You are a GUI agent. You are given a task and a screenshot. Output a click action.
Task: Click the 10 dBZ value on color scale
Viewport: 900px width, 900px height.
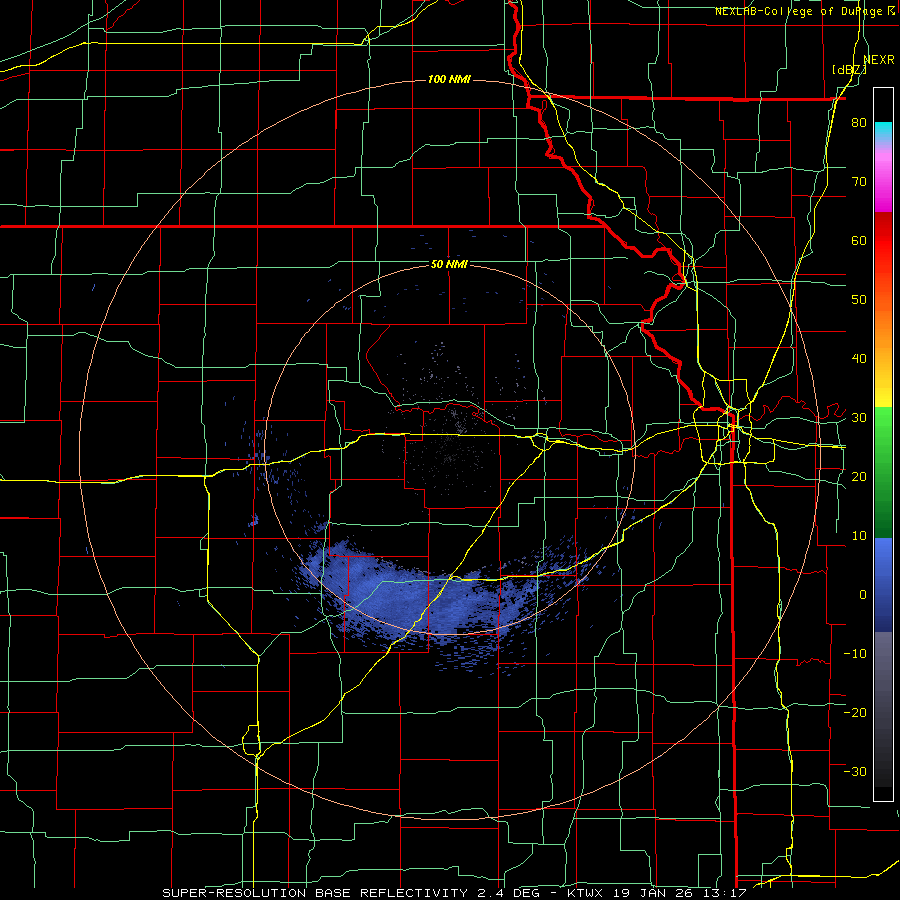click(859, 536)
